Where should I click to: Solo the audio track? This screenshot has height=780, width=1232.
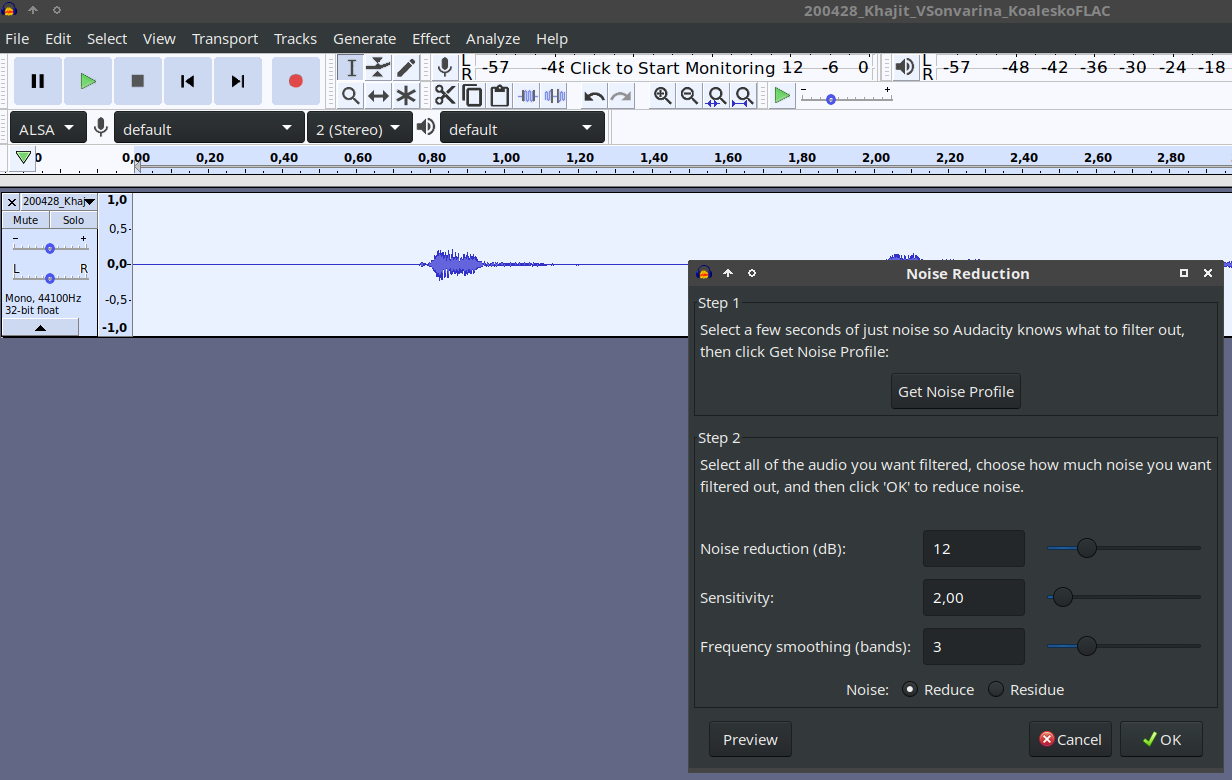click(x=74, y=220)
